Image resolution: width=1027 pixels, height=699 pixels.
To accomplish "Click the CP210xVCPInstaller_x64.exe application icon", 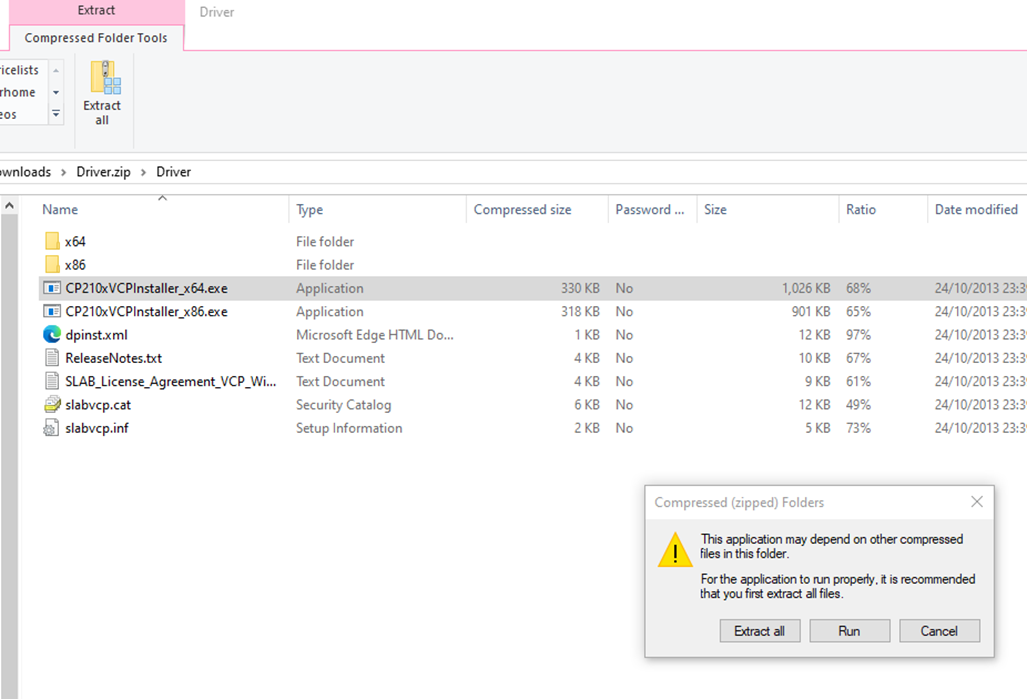I will [x=52, y=288].
